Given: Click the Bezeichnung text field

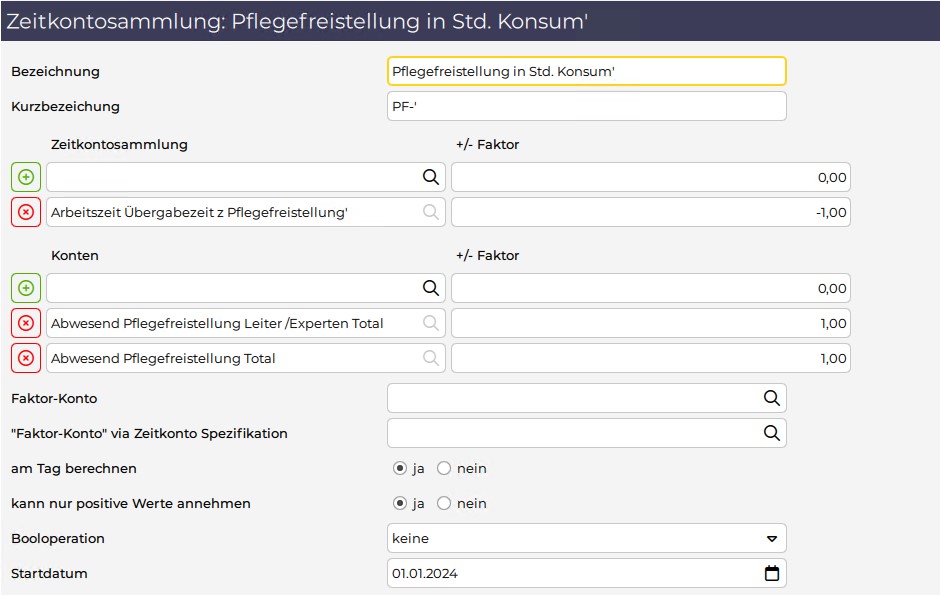Looking at the screenshot, I should [x=587, y=71].
